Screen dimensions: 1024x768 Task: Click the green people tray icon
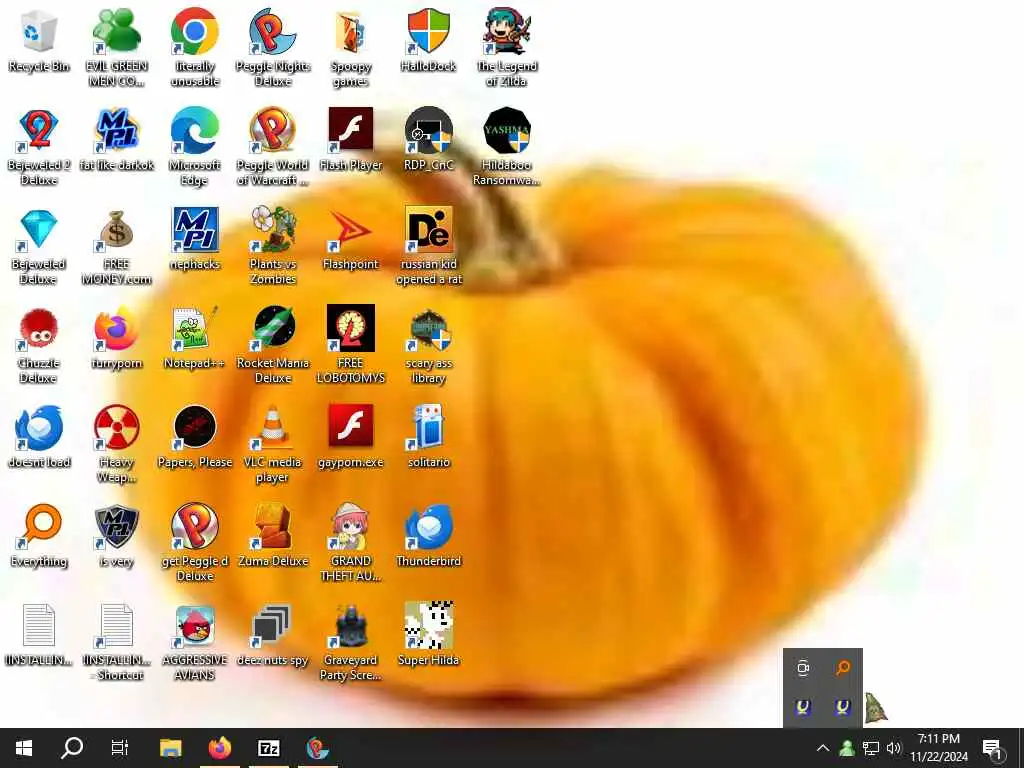click(847, 748)
